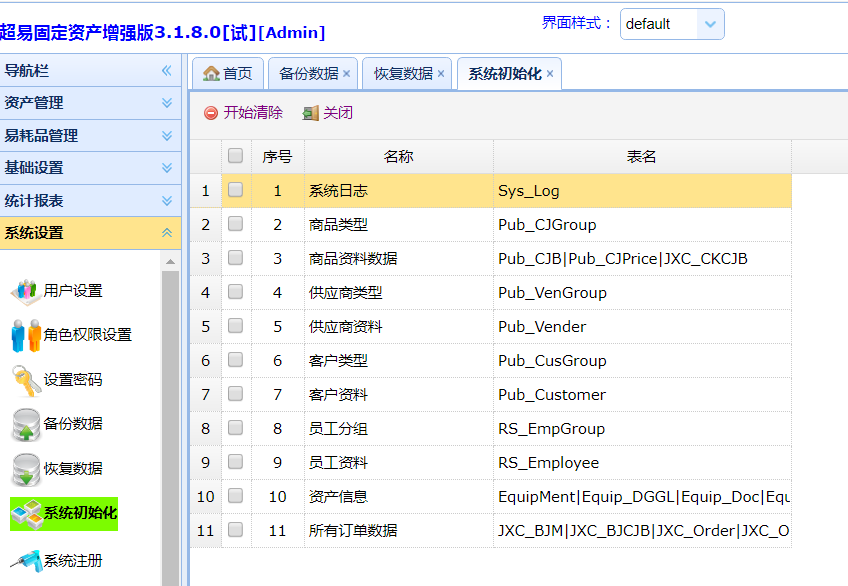Open 系统注册 registration icon

[x=26, y=560]
